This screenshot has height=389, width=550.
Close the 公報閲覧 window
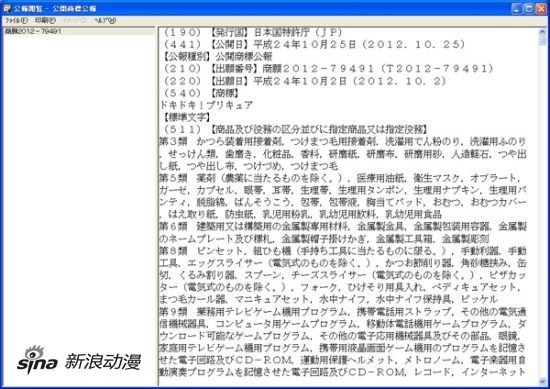click(541, 8)
